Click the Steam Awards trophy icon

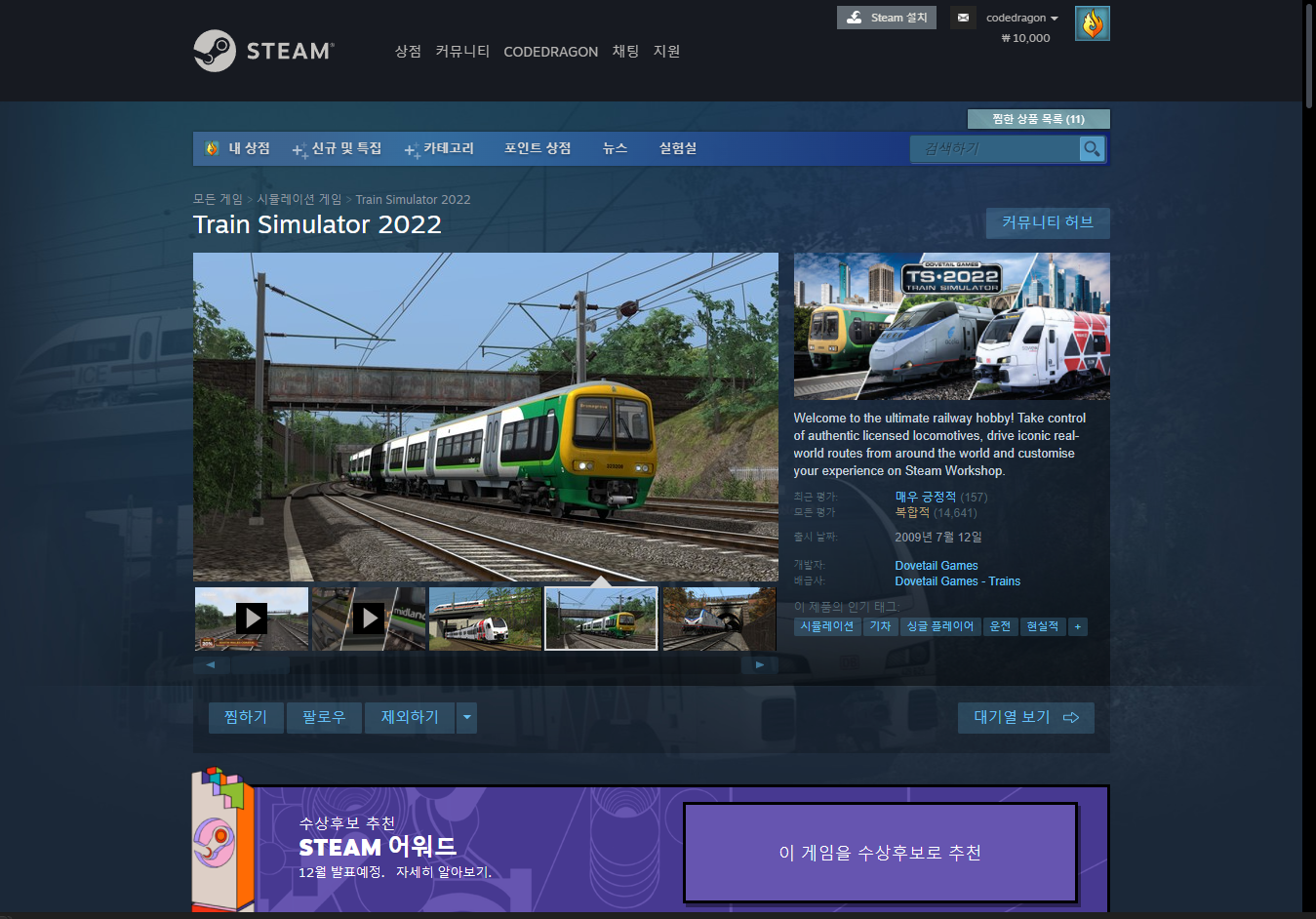(223, 839)
